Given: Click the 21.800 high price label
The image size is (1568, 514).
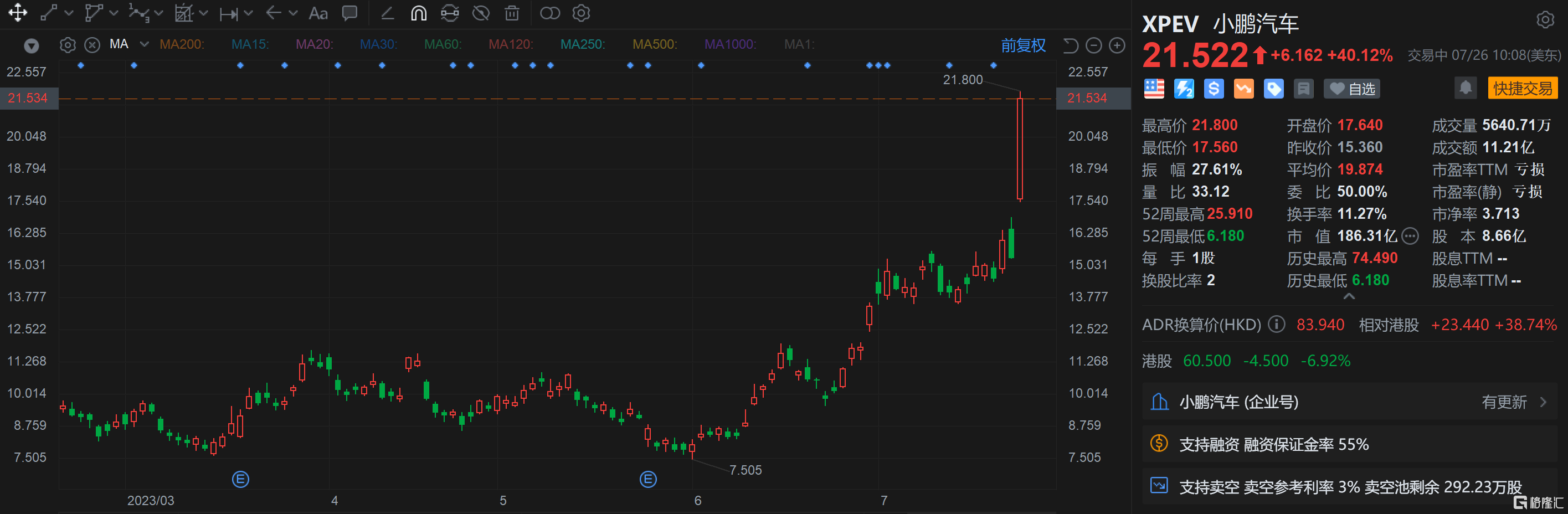Looking at the screenshot, I should 963,80.
